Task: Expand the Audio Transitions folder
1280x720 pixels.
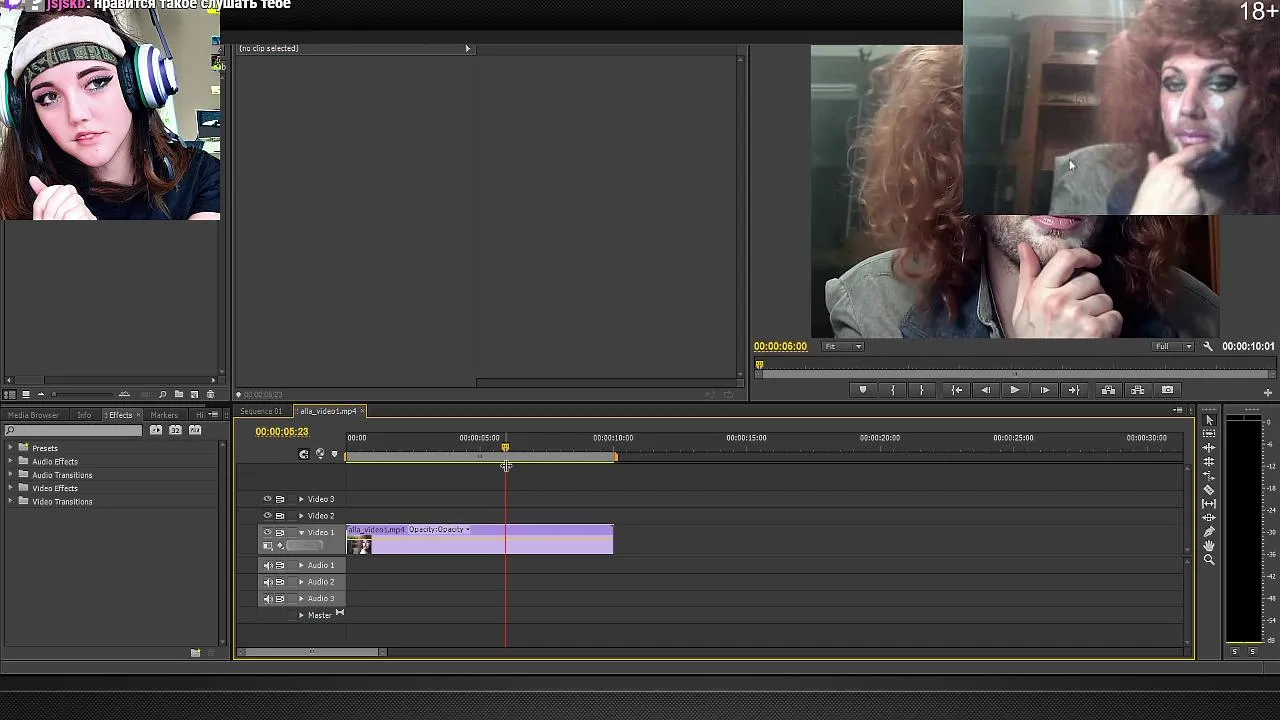Action: (x=10, y=475)
